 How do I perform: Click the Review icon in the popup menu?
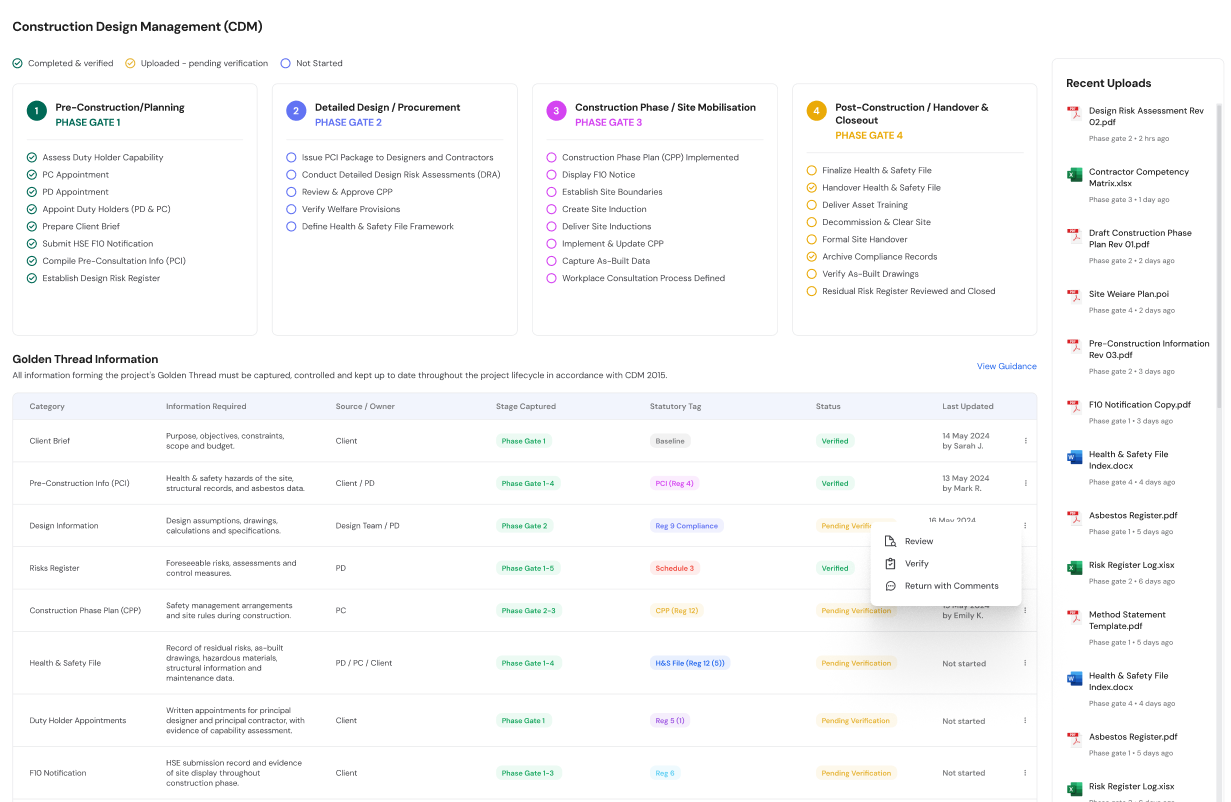click(x=890, y=541)
